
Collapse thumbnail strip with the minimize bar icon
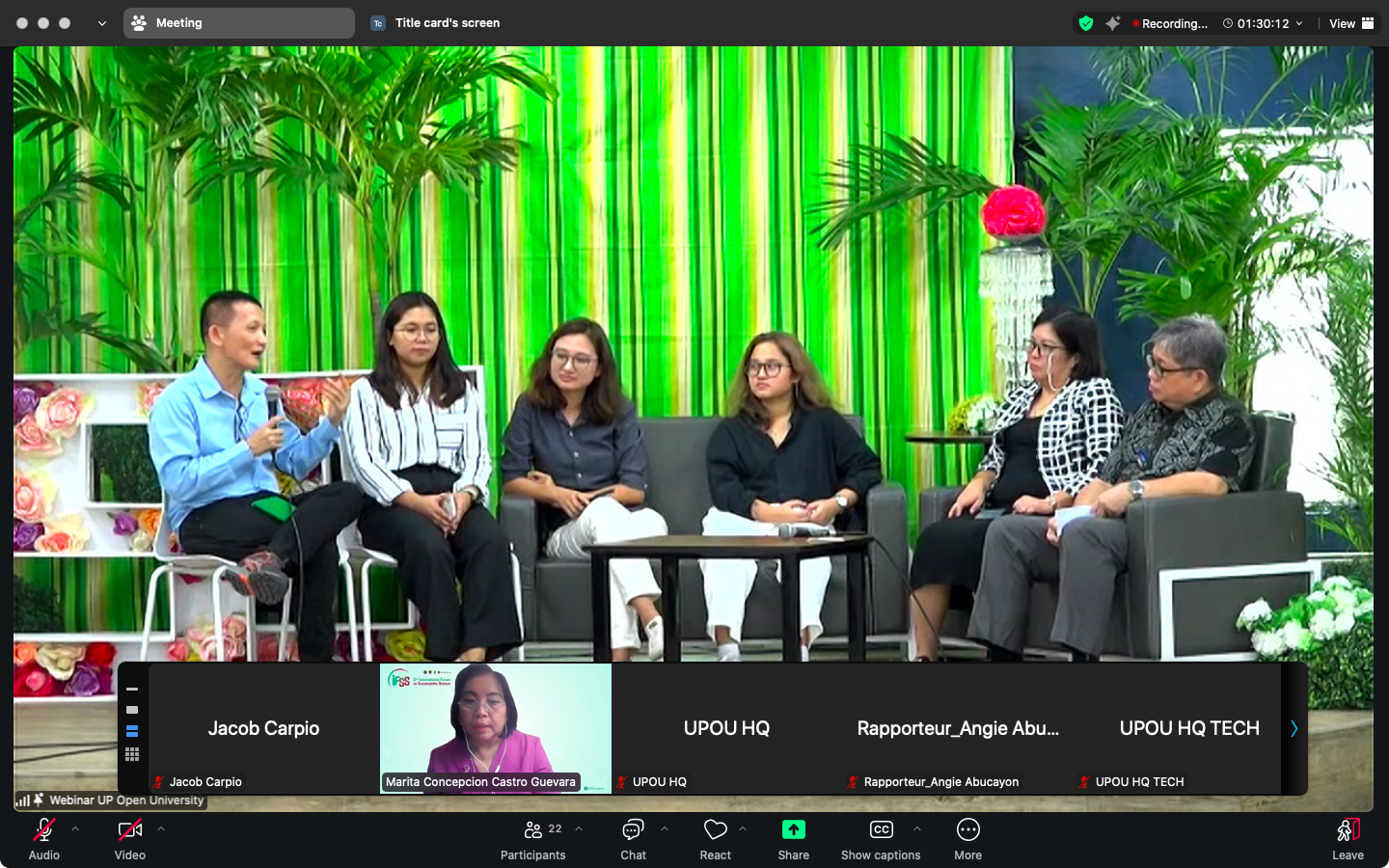coord(132,690)
